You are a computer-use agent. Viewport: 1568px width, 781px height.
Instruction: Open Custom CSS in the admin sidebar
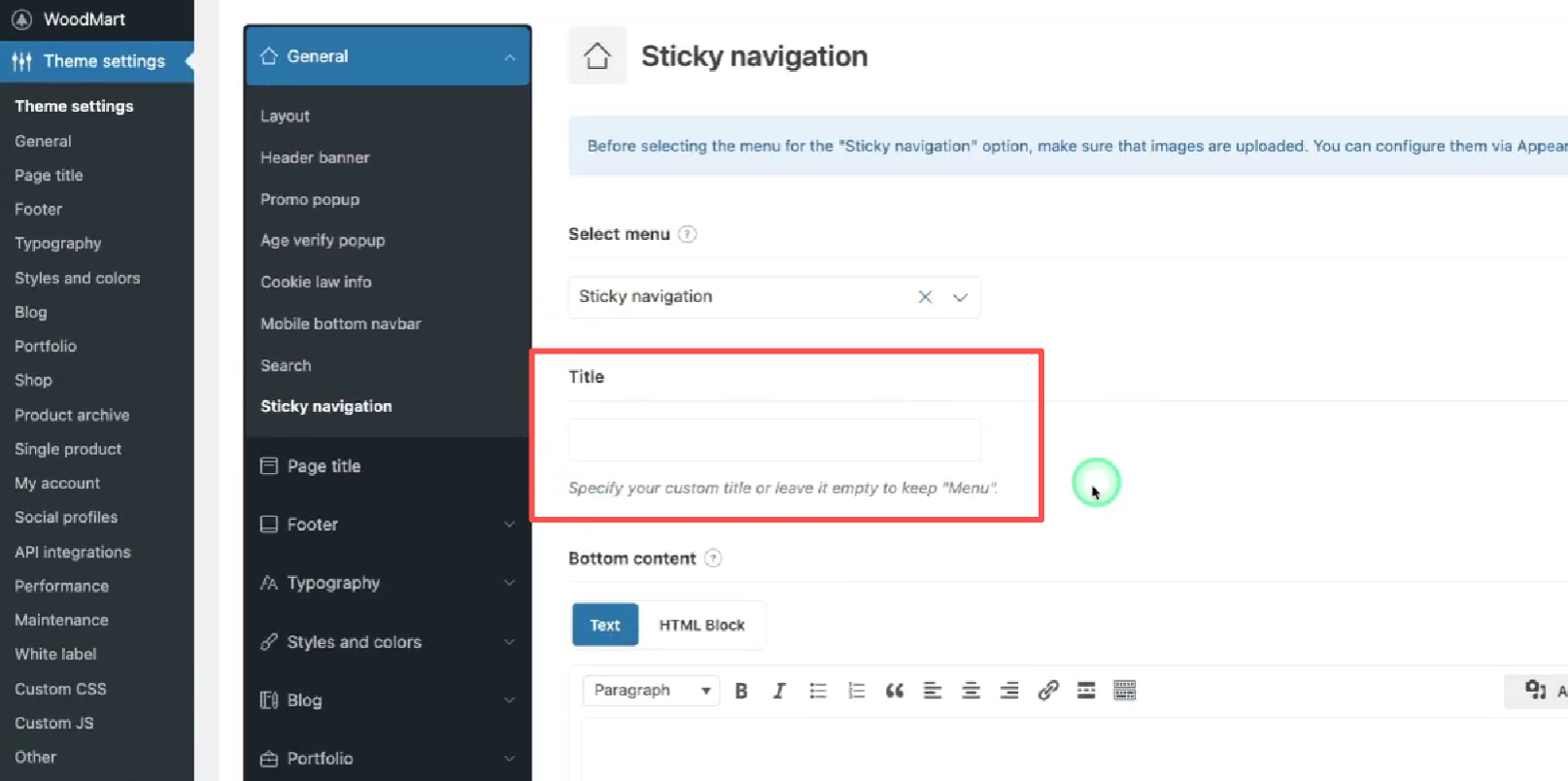[60, 689]
